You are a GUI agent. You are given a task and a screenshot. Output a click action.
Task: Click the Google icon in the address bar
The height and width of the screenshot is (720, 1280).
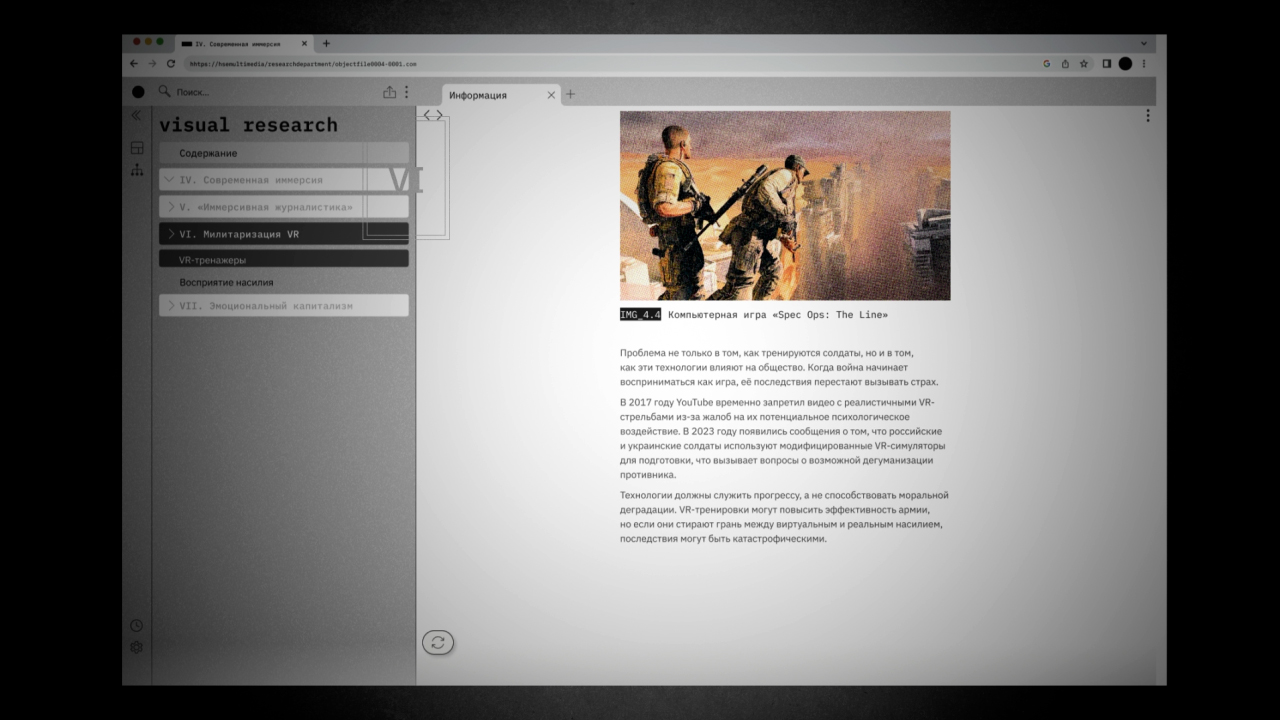[1047, 64]
